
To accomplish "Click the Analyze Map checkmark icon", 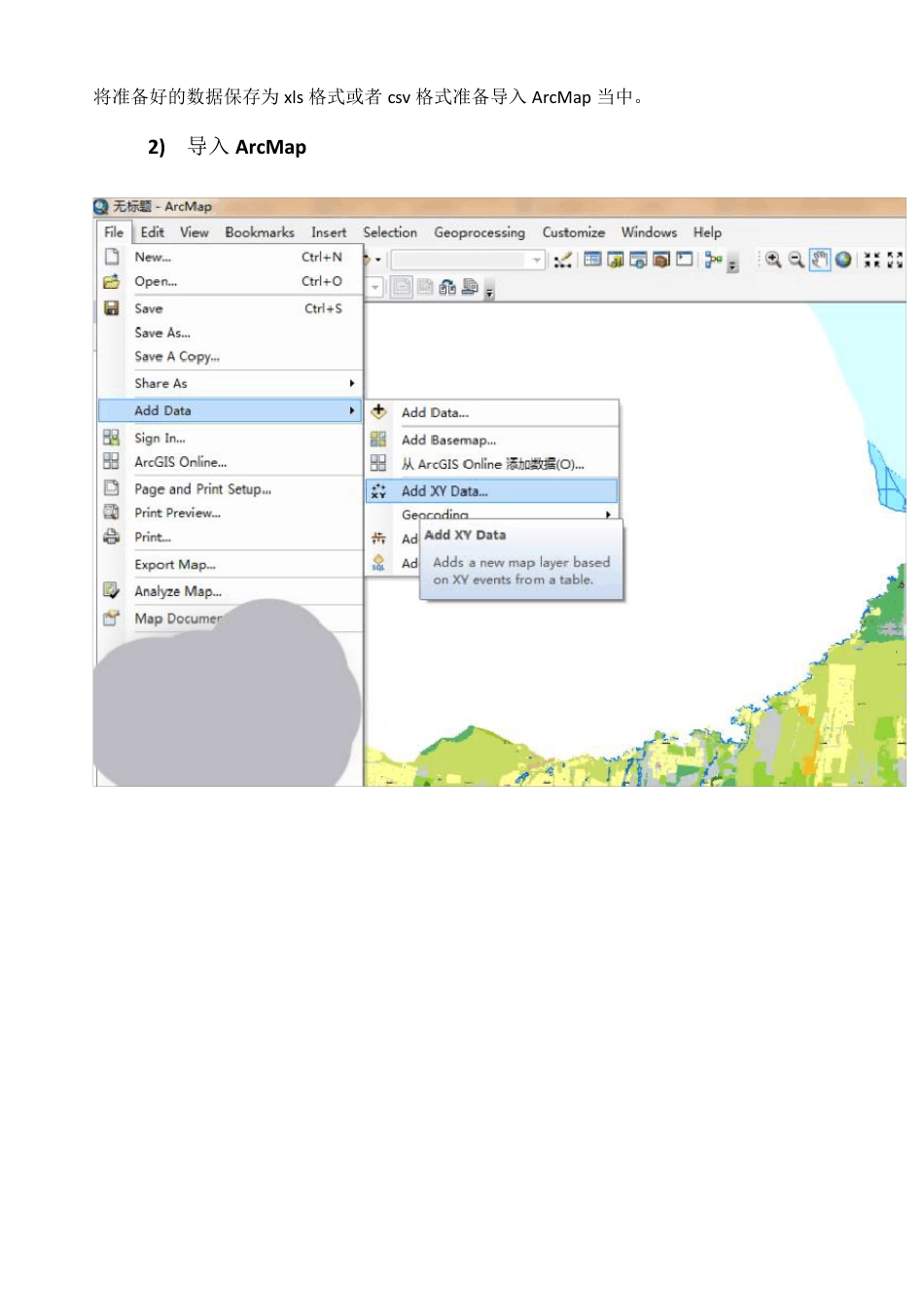I will pos(112,590).
